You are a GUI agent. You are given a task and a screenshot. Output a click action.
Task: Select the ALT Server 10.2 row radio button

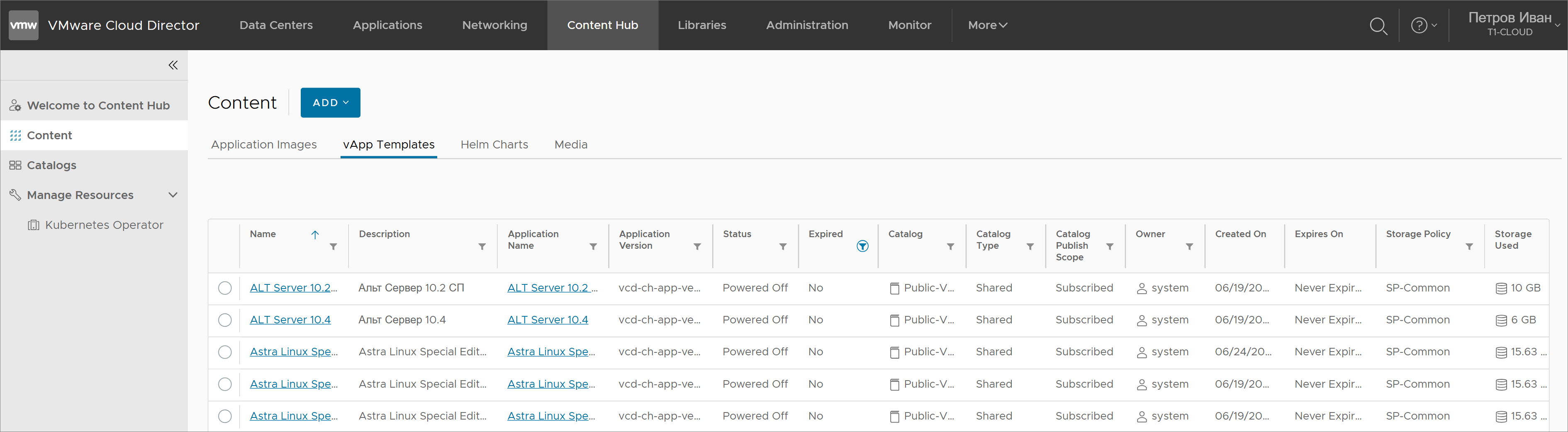point(224,288)
